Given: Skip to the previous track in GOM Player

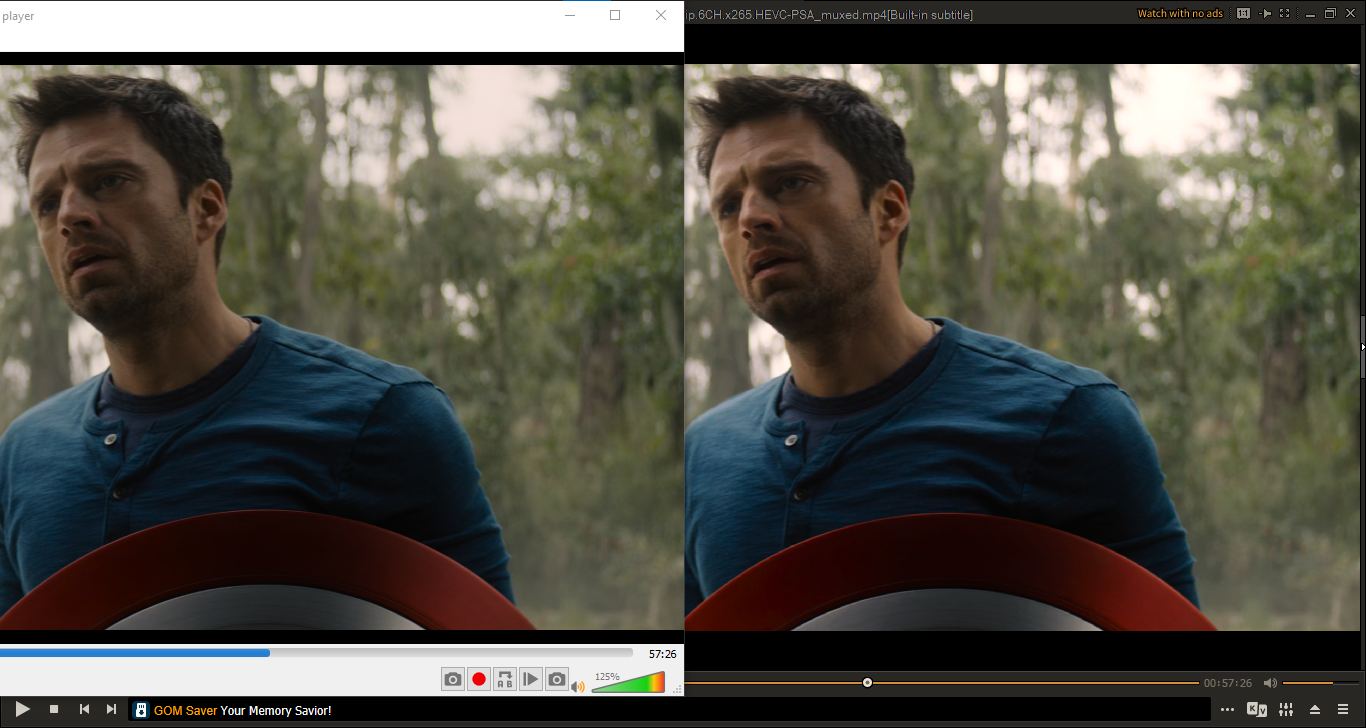Looking at the screenshot, I should [x=84, y=709].
